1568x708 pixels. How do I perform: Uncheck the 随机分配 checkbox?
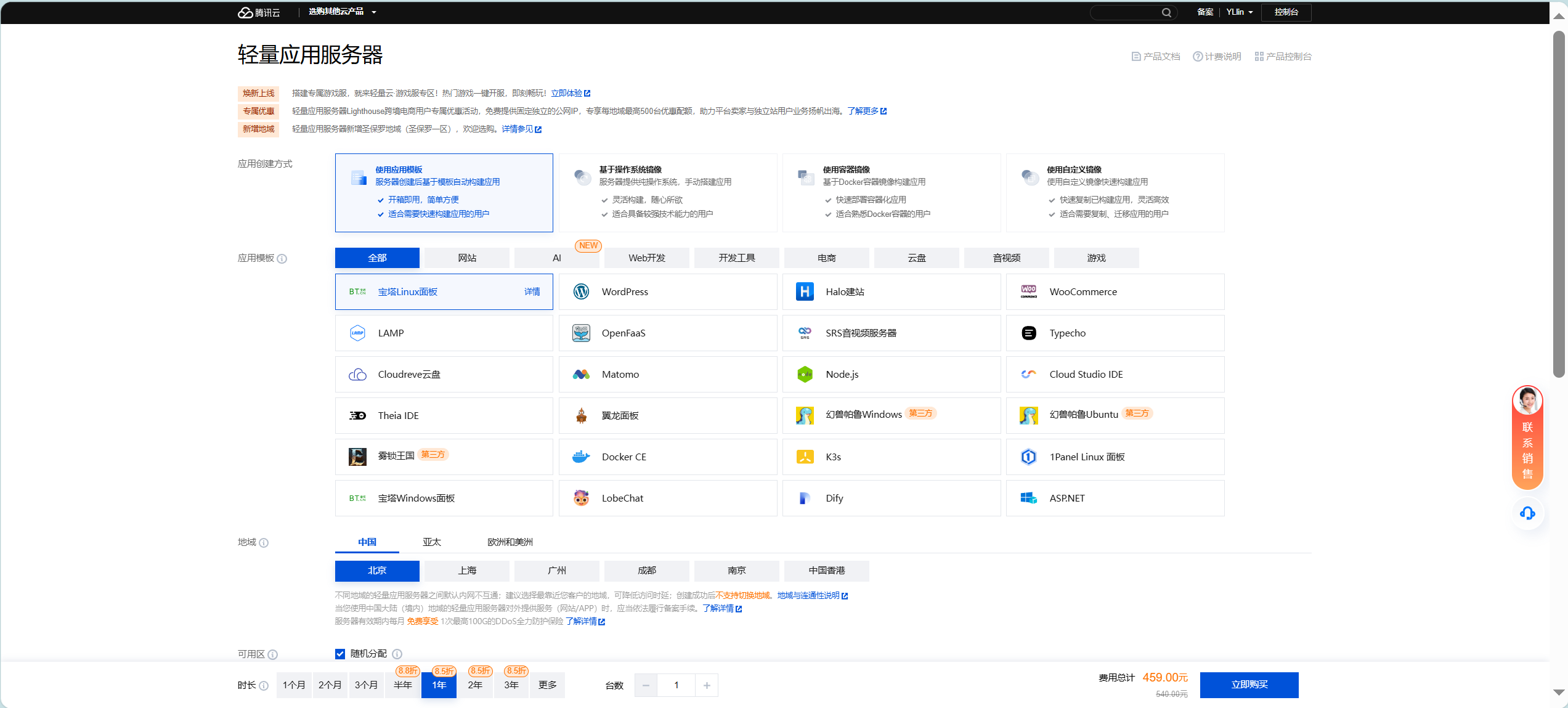340,654
